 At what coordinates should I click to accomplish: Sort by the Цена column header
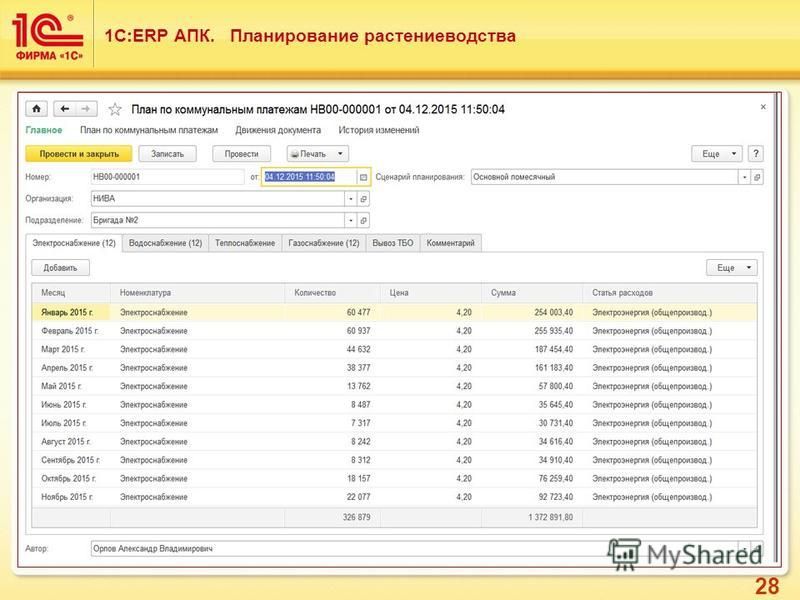click(x=431, y=292)
